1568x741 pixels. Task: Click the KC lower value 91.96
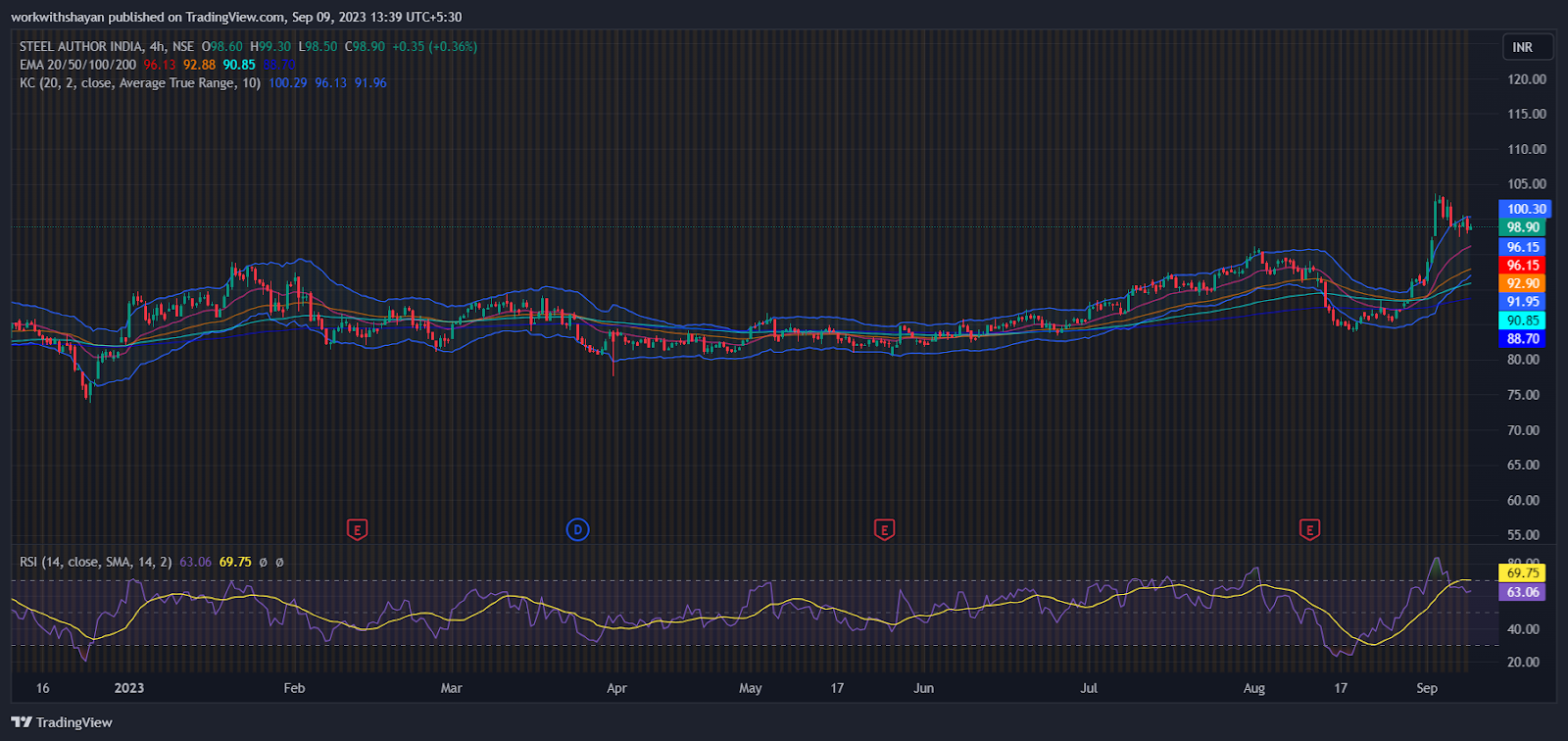370,83
